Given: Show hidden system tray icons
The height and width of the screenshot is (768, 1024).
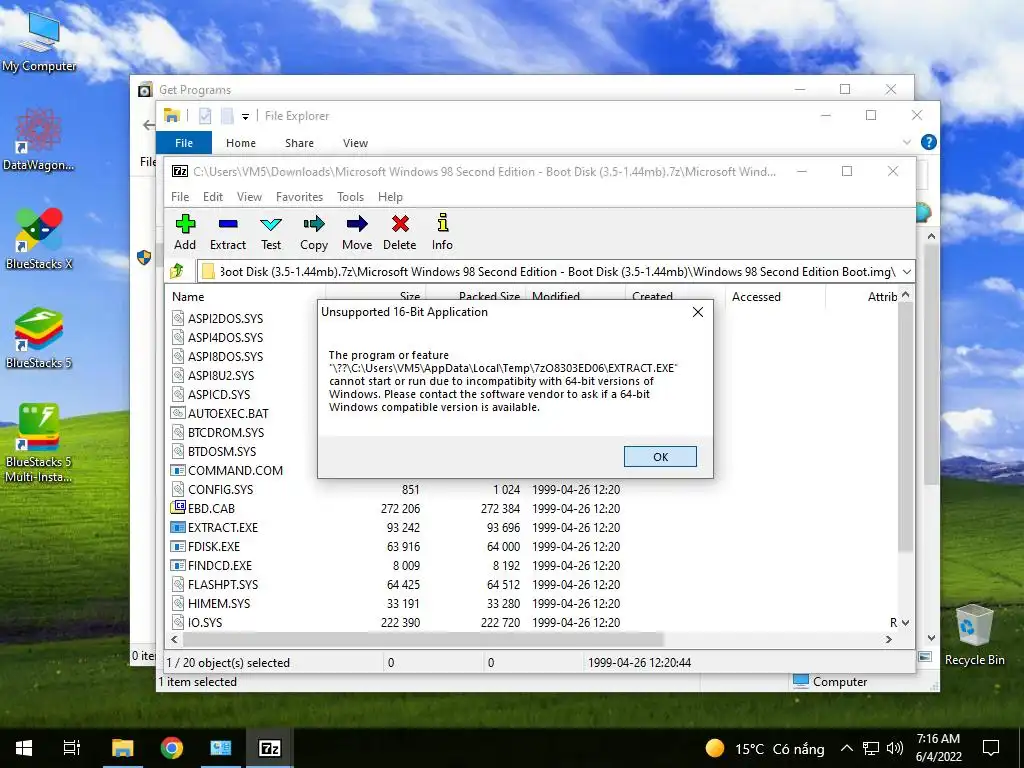Looking at the screenshot, I should (x=846, y=748).
